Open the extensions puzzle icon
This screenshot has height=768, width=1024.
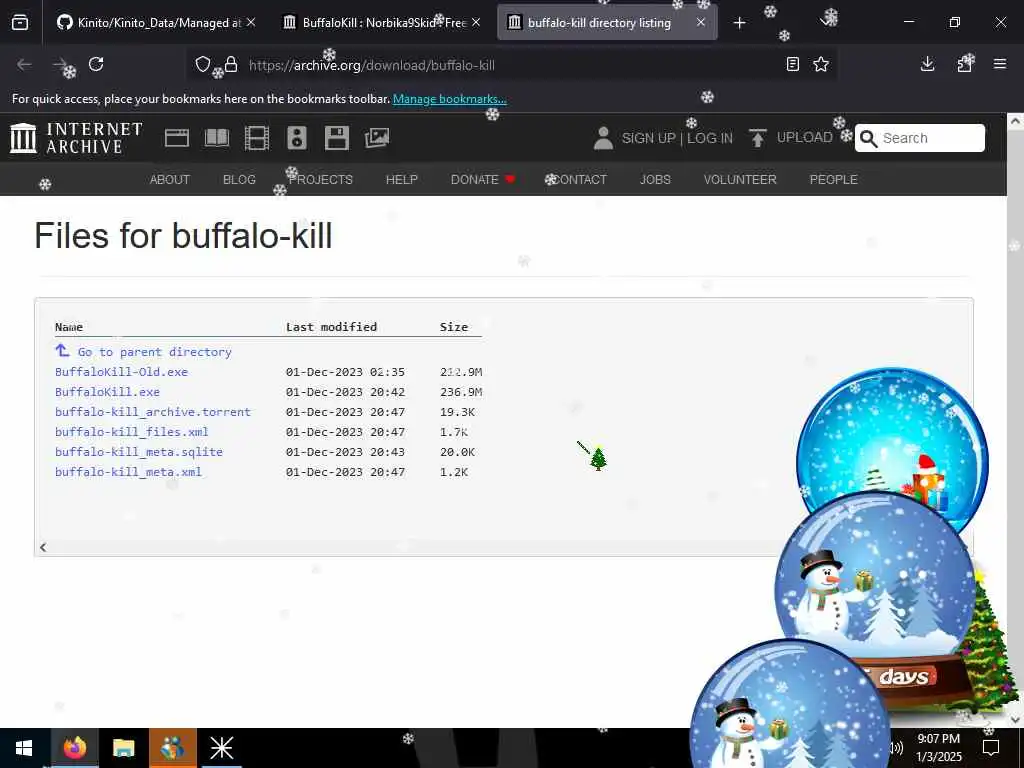pyautogui.click(x=965, y=64)
